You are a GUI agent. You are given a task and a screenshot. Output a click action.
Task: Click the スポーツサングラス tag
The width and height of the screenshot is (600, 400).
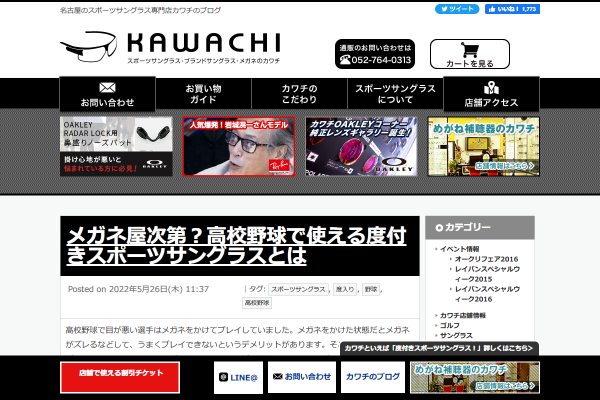(298, 289)
